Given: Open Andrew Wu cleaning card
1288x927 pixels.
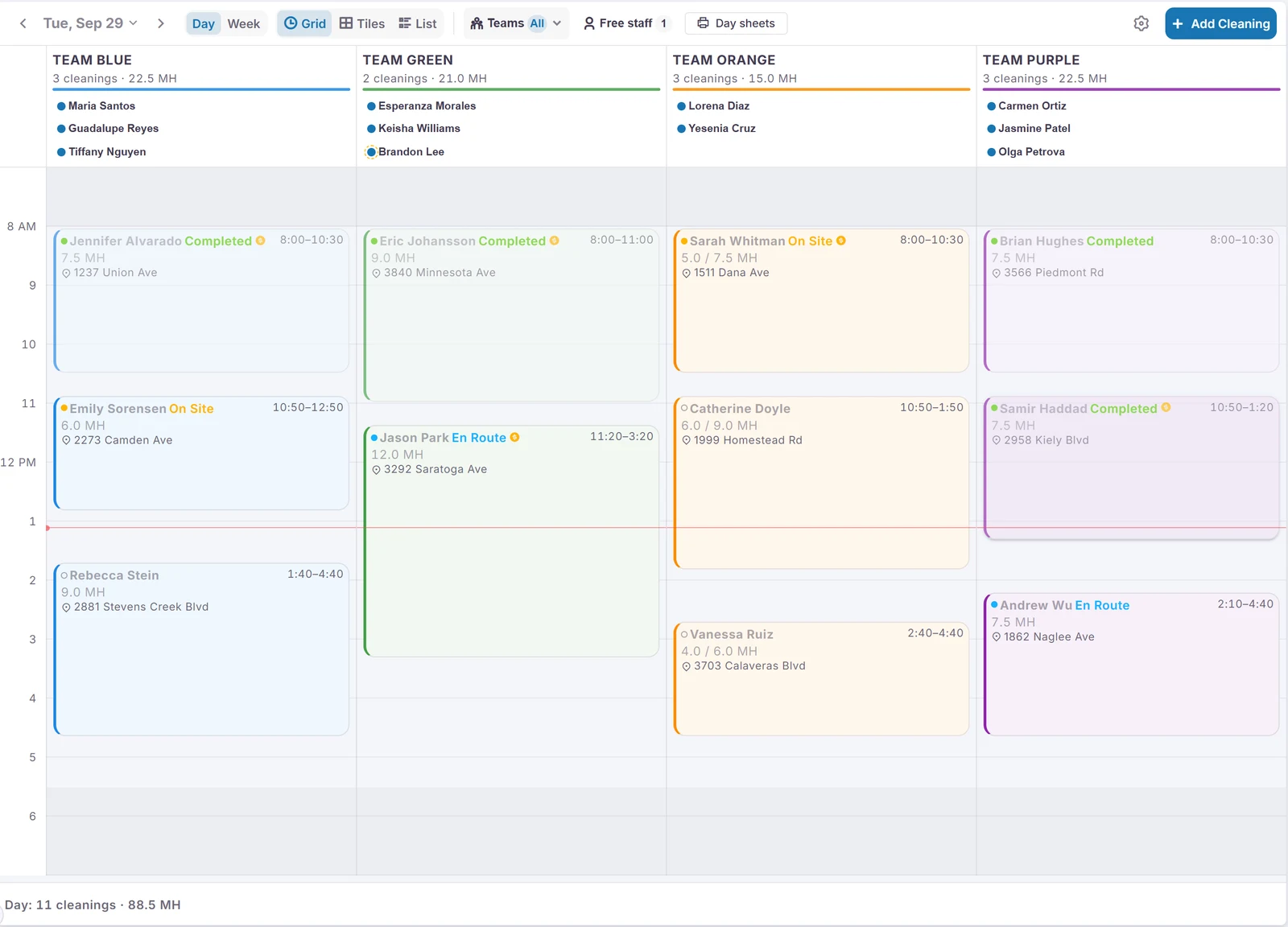Looking at the screenshot, I should (1131, 664).
